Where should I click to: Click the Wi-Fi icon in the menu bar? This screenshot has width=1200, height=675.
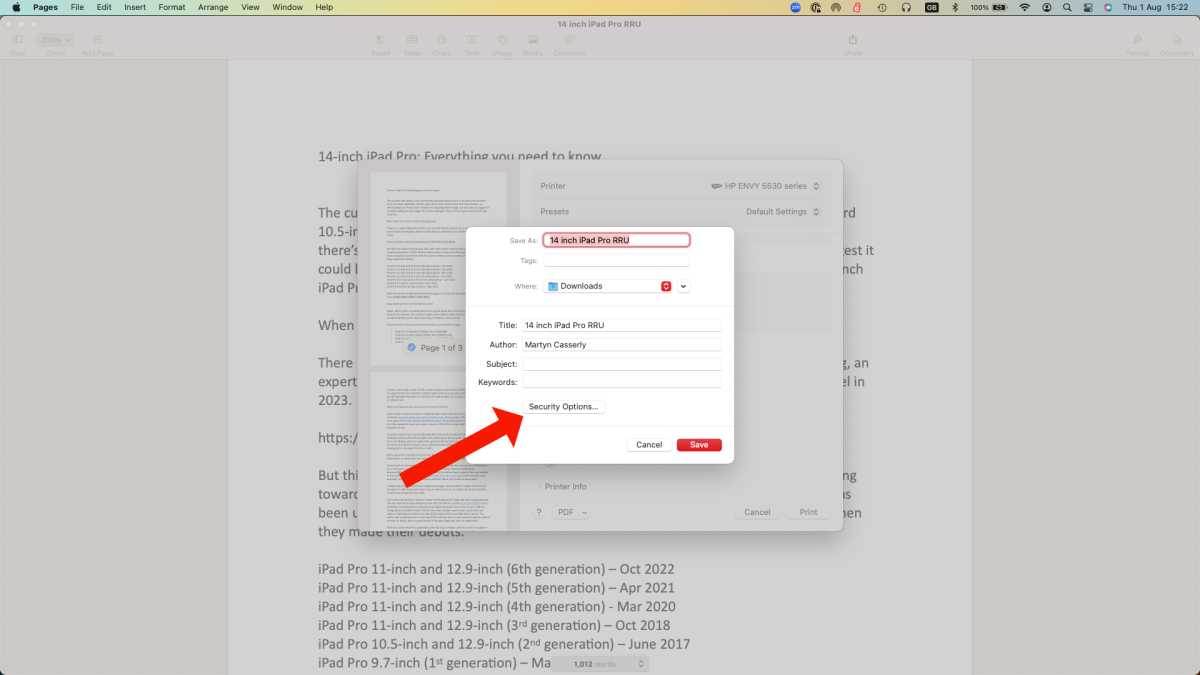pyautogui.click(x=1024, y=7)
